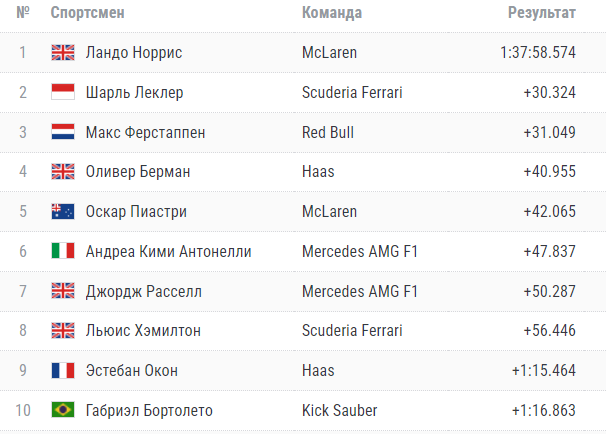Click the Australian flag beside Оскар Пиастри
This screenshot has width=606, height=434.
point(63,211)
